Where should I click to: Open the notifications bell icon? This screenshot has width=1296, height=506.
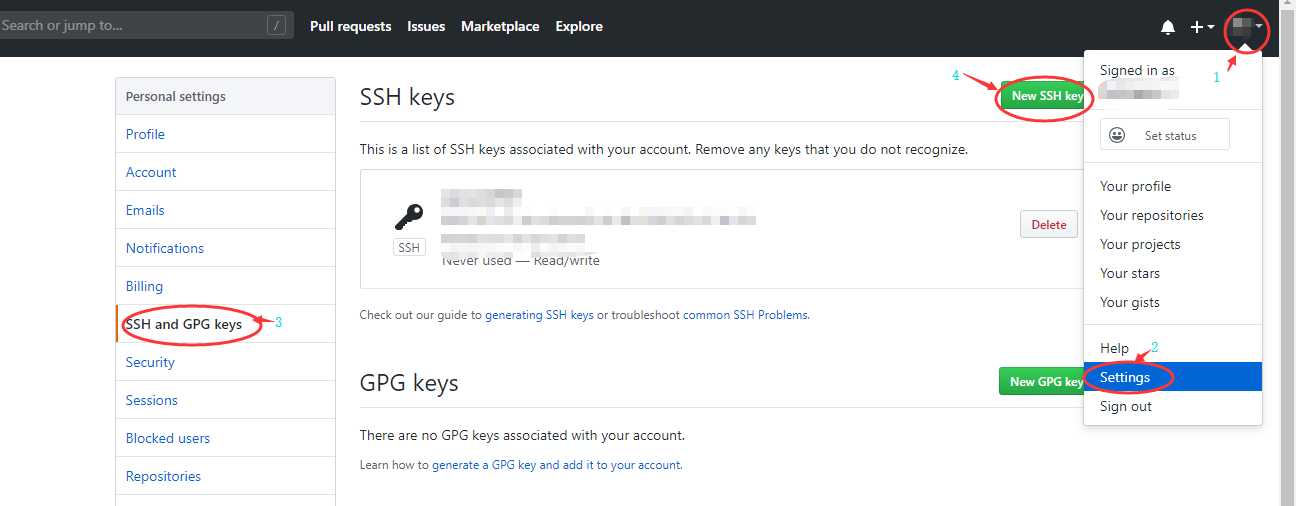point(1167,27)
